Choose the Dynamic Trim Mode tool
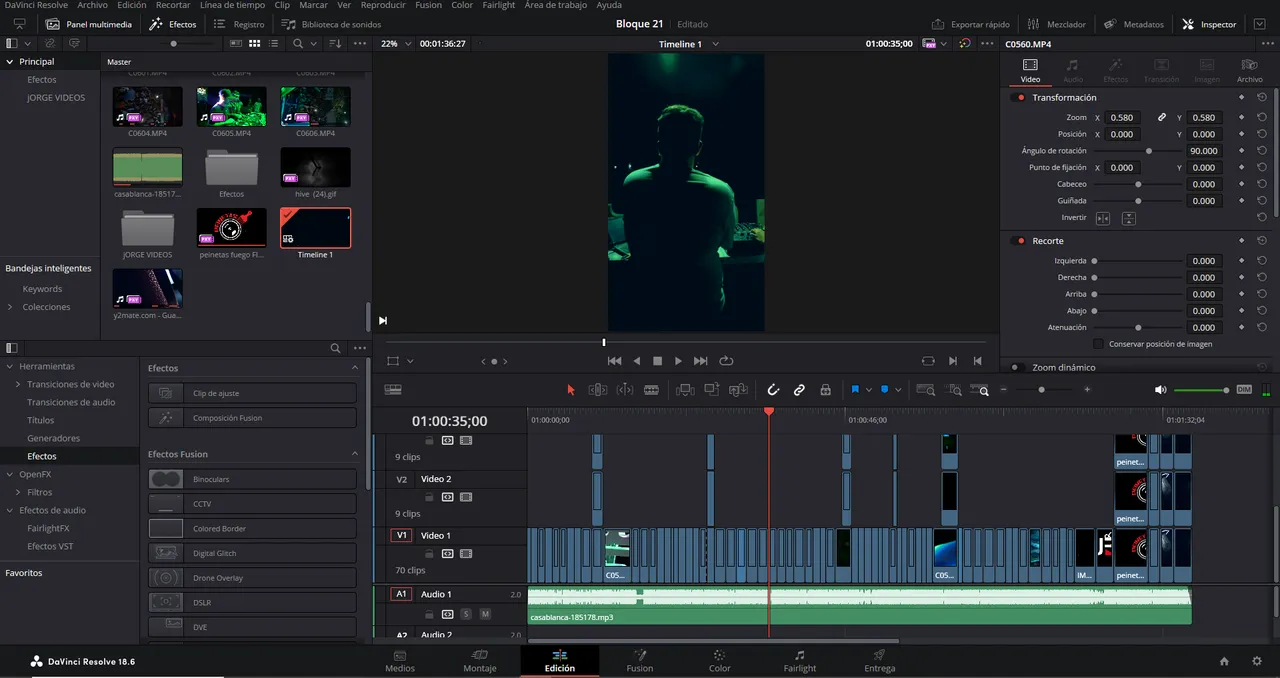Image resolution: width=1280 pixels, height=678 pixels. coord(625,390)
